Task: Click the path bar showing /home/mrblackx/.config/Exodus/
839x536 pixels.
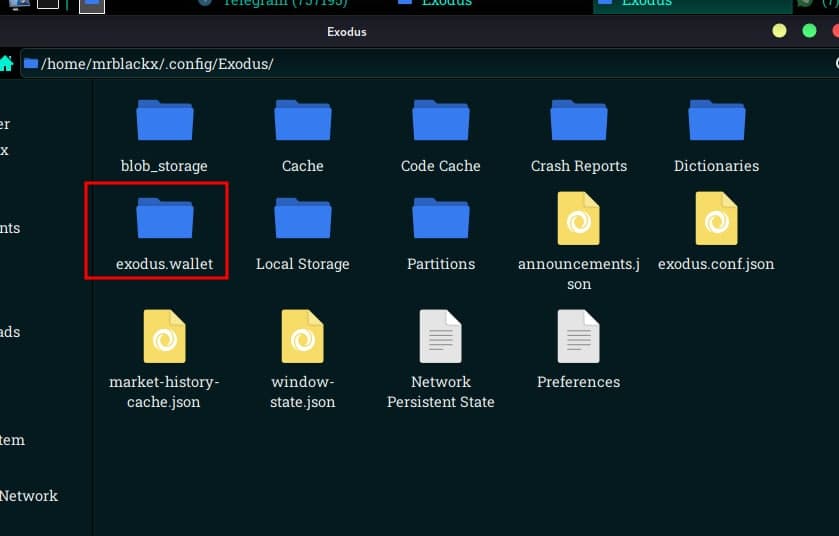Action: pos(400,64)
